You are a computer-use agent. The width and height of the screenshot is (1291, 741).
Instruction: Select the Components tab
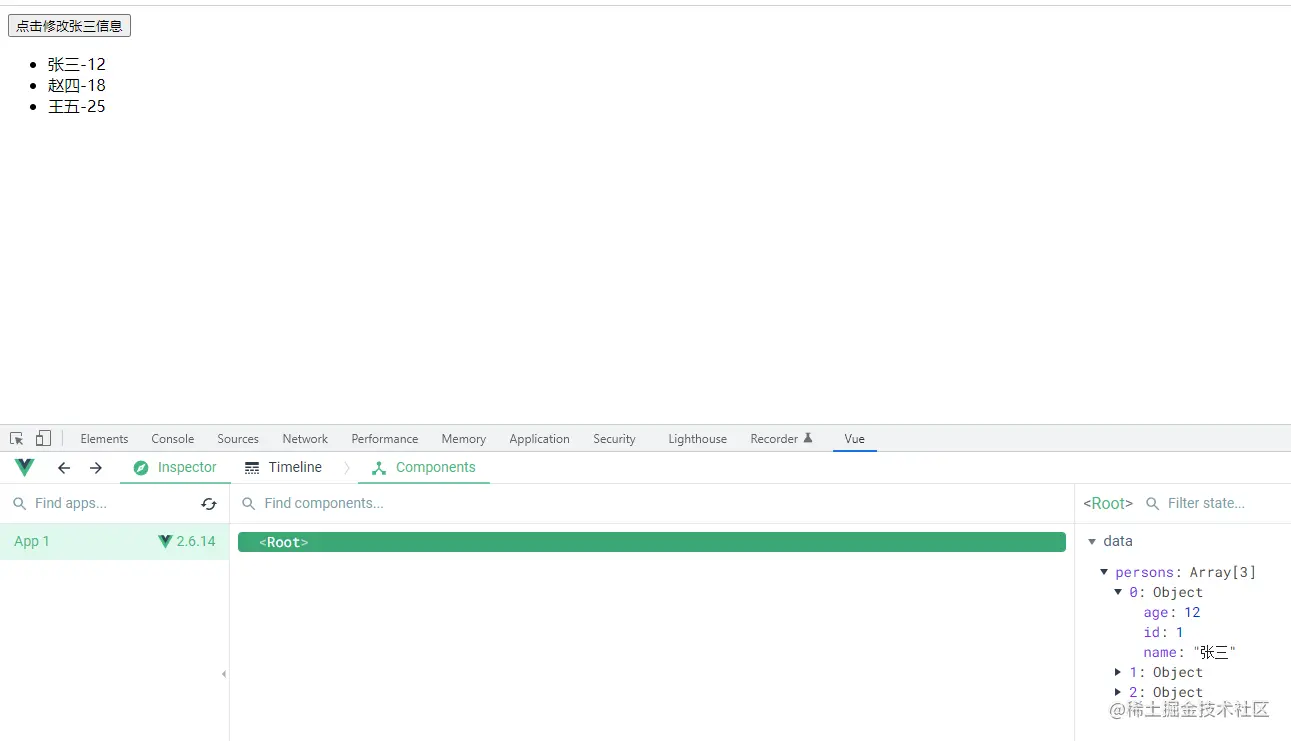click(424, 467)
